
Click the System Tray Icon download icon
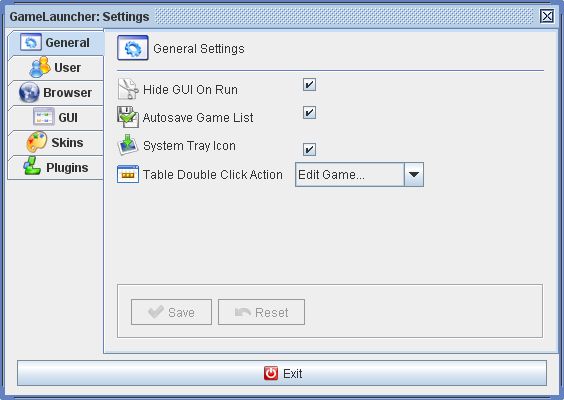[128, 145]
